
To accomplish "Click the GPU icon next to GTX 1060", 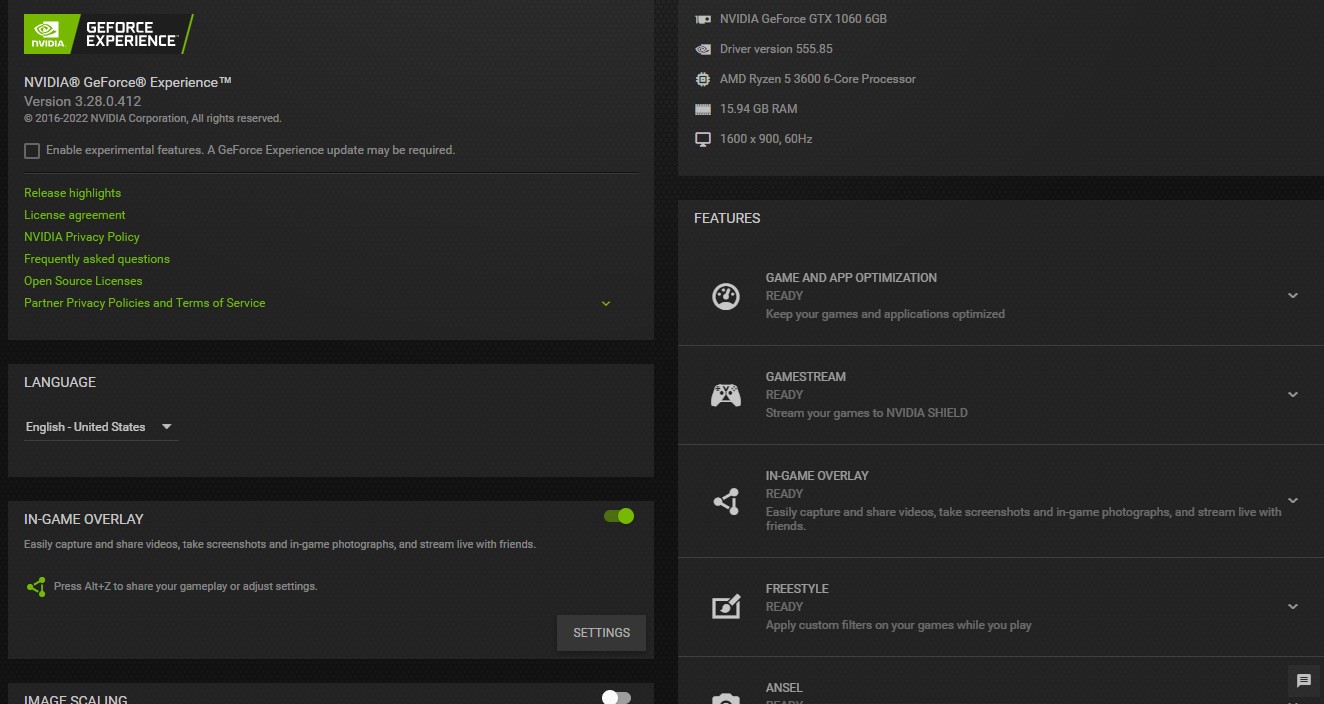I will (703, 18).
